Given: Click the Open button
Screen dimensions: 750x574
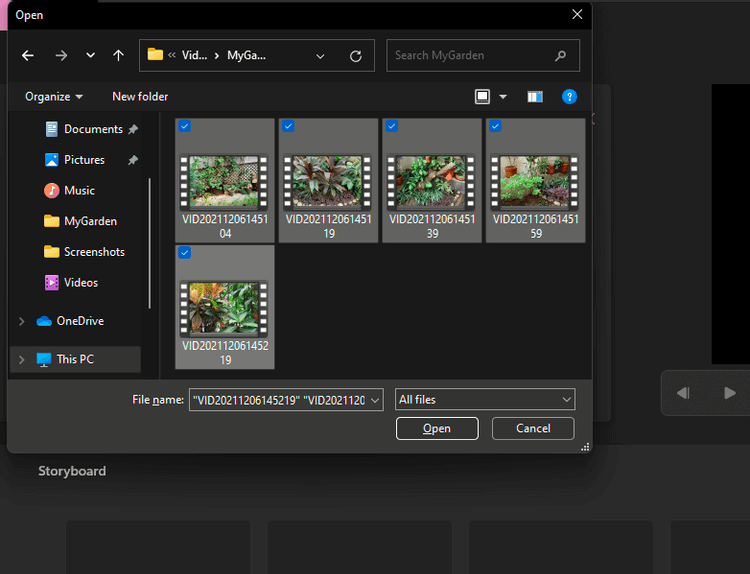Looking at the screenshot, I should [437, 428].
